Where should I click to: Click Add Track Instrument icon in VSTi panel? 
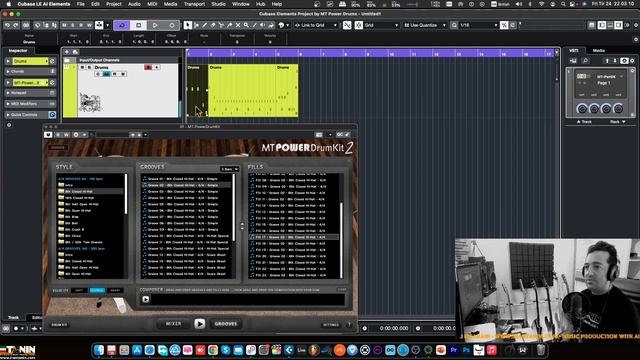(573, 61)
